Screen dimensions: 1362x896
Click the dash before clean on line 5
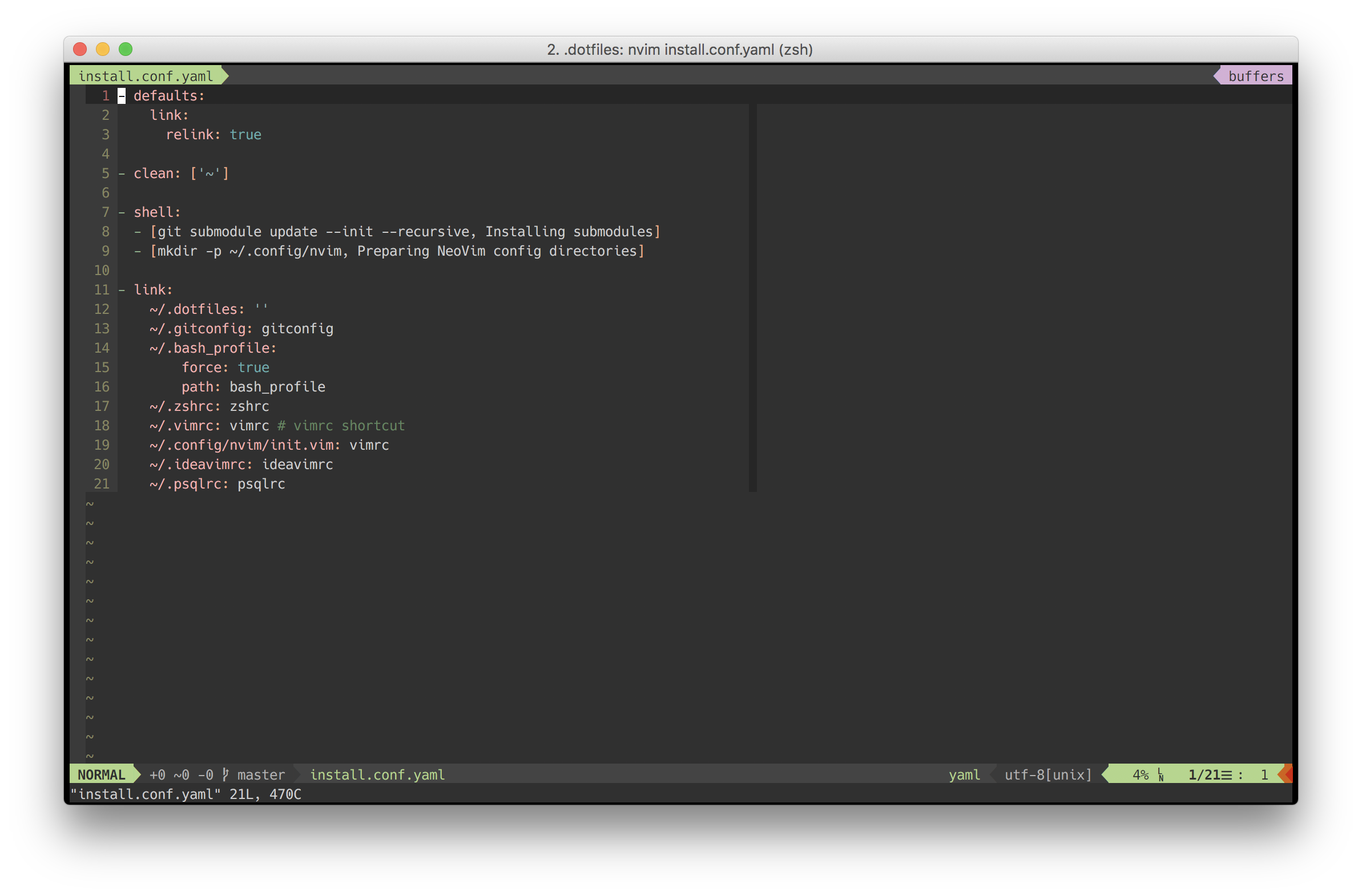point(122,173)
